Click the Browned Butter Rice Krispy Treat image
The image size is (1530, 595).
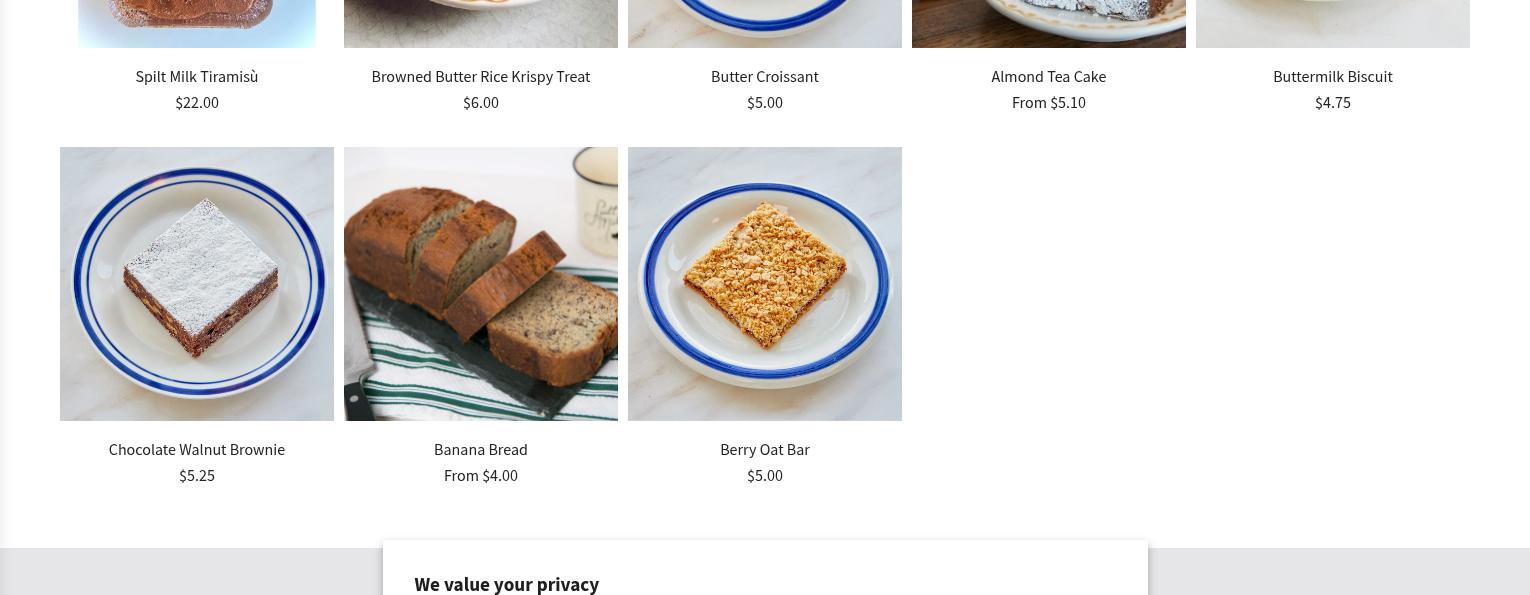click(481, 23)
